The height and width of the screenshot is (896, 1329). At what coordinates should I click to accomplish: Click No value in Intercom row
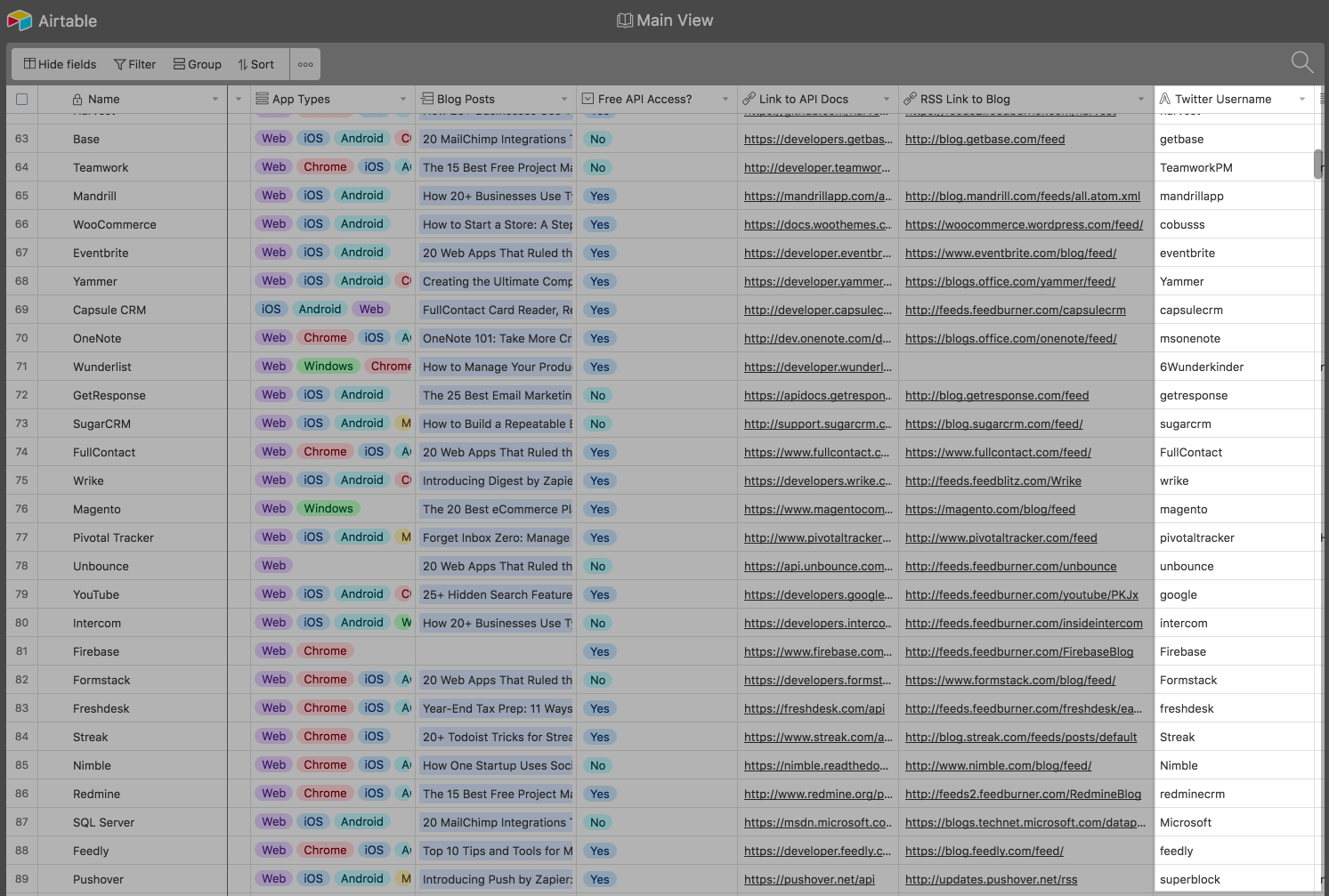[x=598, y=623]
